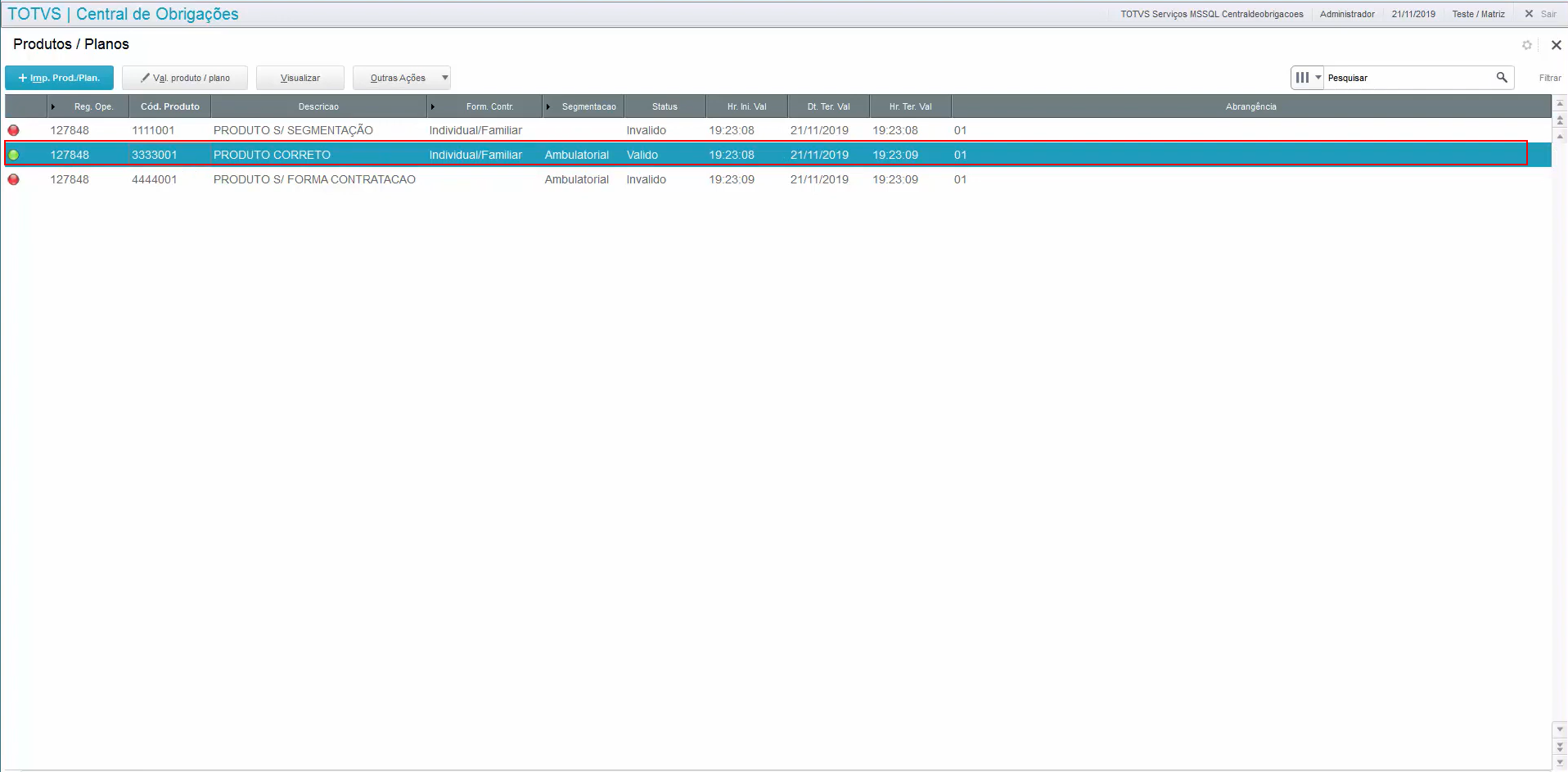Viewport: 1568px width, 772px height.
Task: Click product code 1111001
Action: tap(153, 130)
